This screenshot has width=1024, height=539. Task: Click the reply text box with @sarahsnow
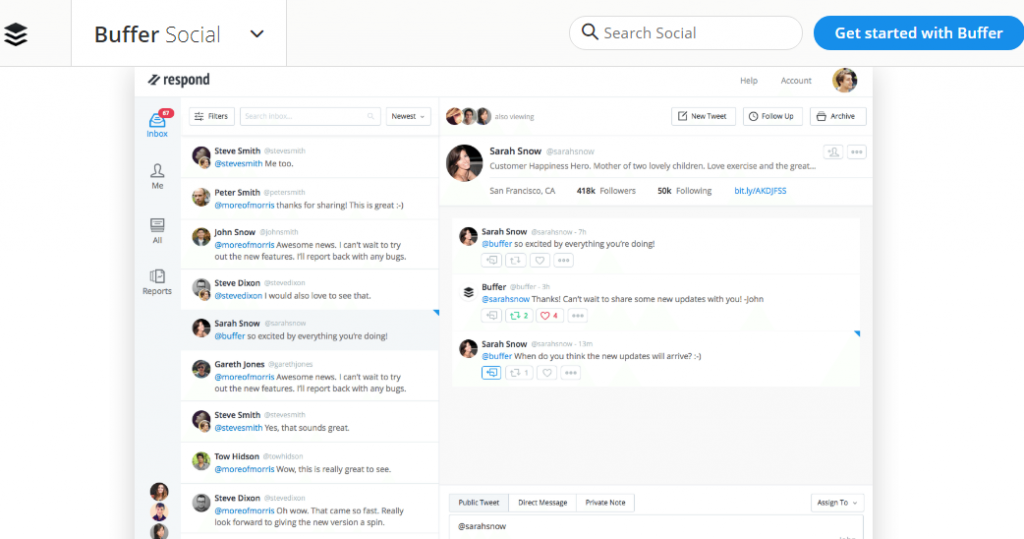click(x=656, y=527)
